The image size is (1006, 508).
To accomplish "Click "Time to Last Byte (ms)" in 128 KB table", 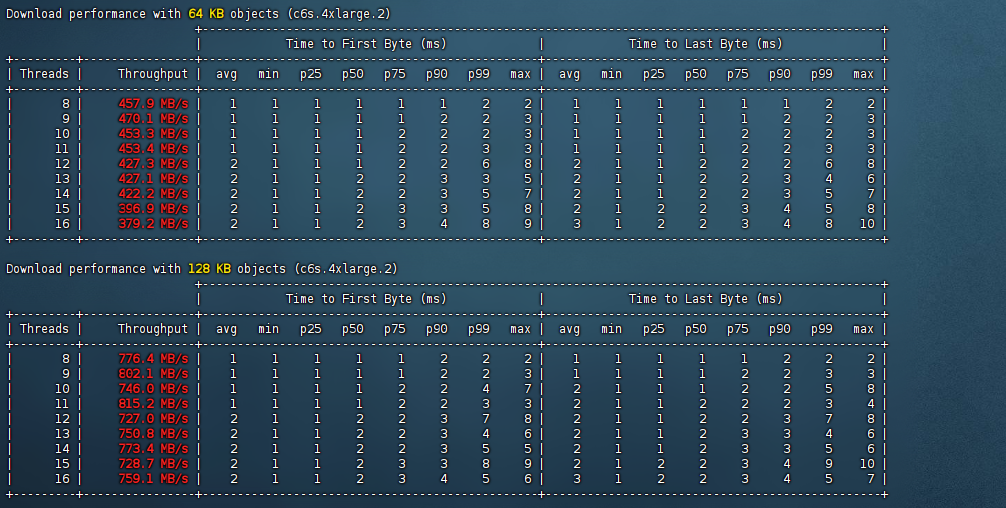I will (706, 299).
